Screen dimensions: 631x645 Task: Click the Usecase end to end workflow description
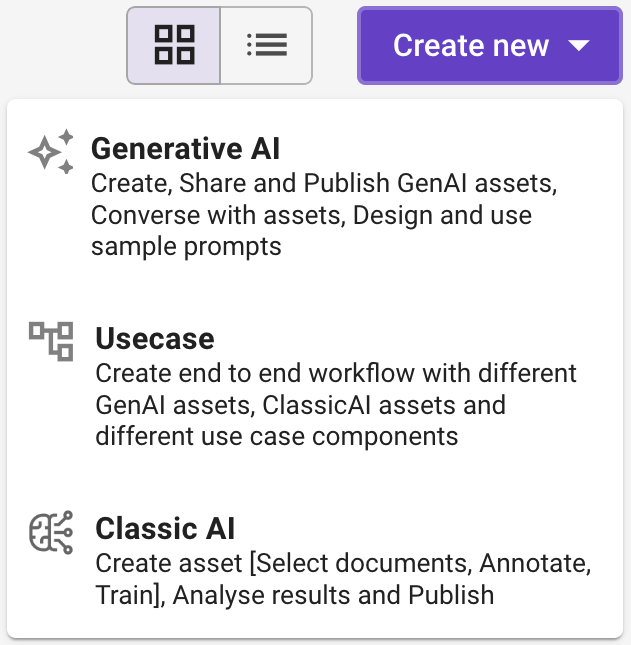tap(336, 405)
